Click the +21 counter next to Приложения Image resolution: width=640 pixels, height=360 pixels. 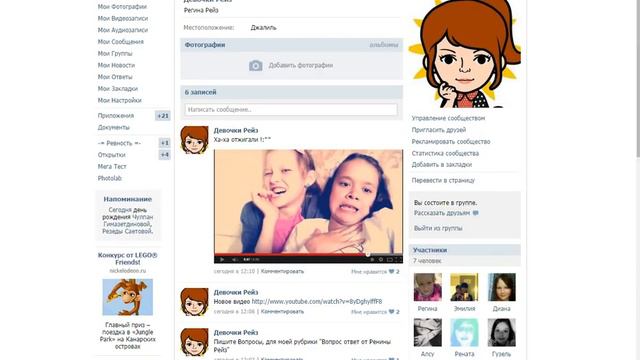[x=163, y=116]
